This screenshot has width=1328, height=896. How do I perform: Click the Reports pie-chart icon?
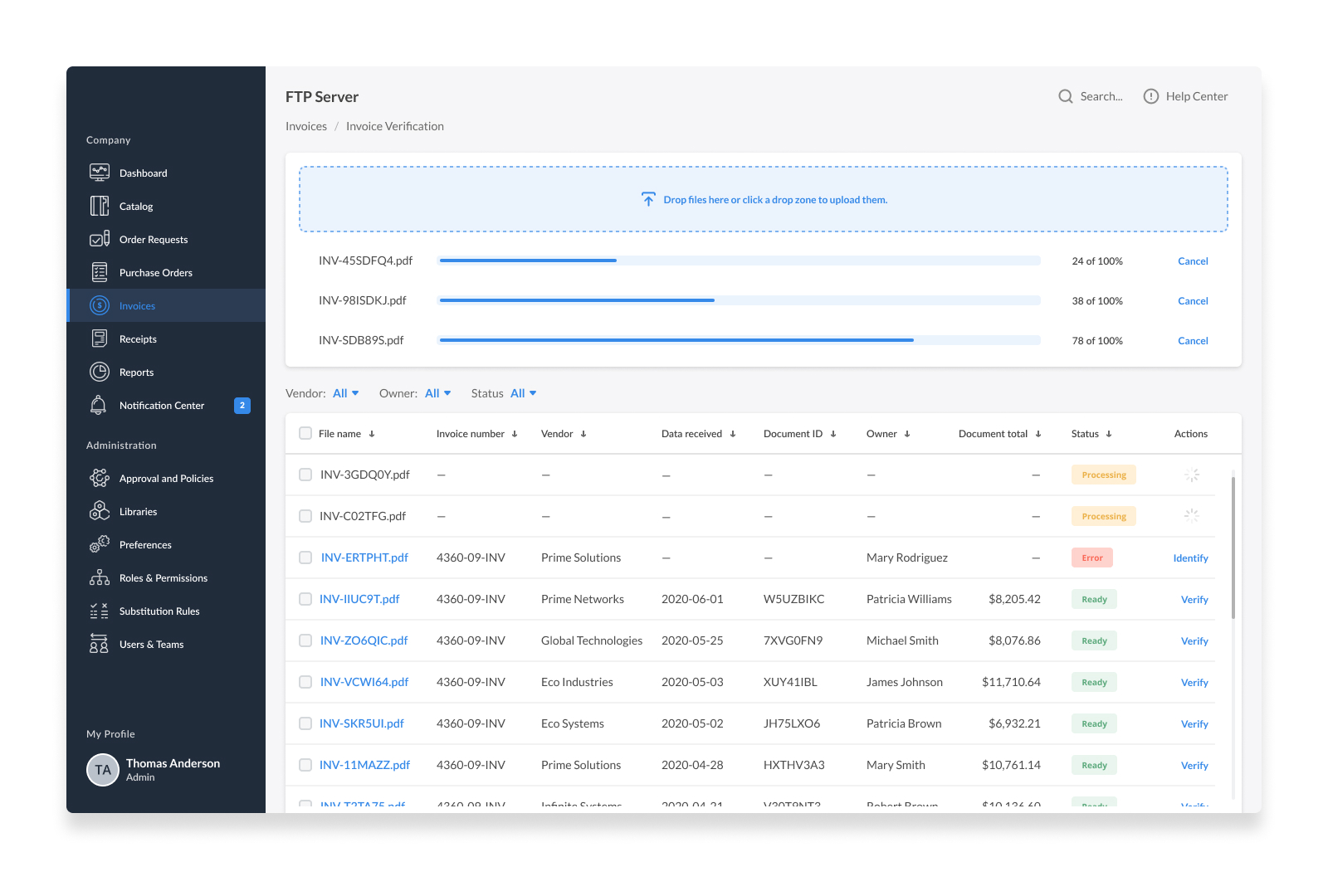coord(100,372)
